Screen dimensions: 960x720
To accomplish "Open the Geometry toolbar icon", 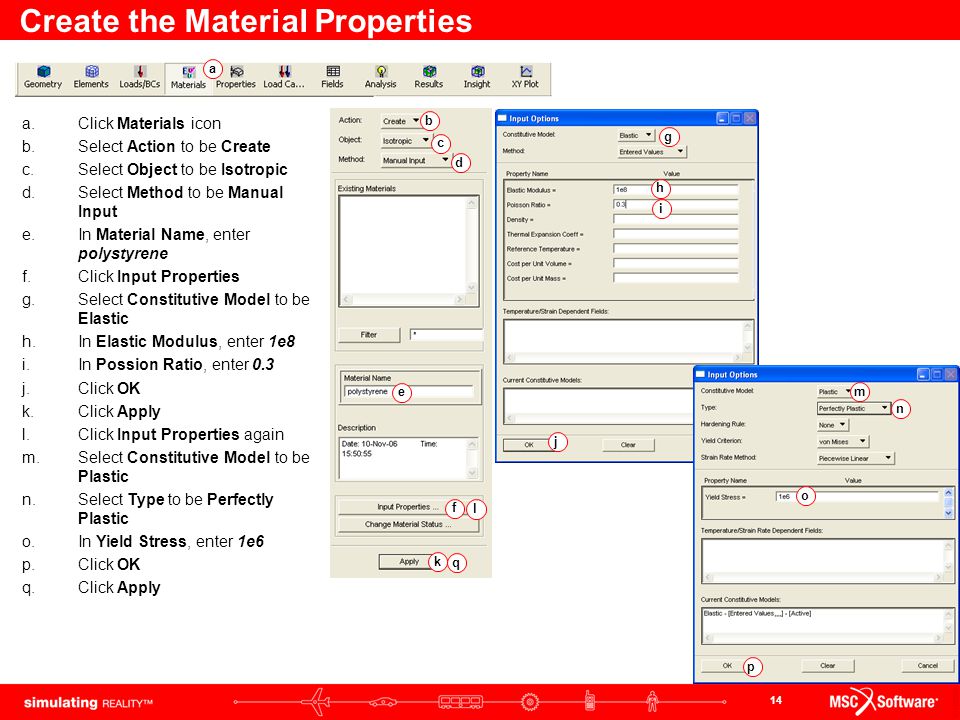I will pyautogui.click(x=43, y=78).
